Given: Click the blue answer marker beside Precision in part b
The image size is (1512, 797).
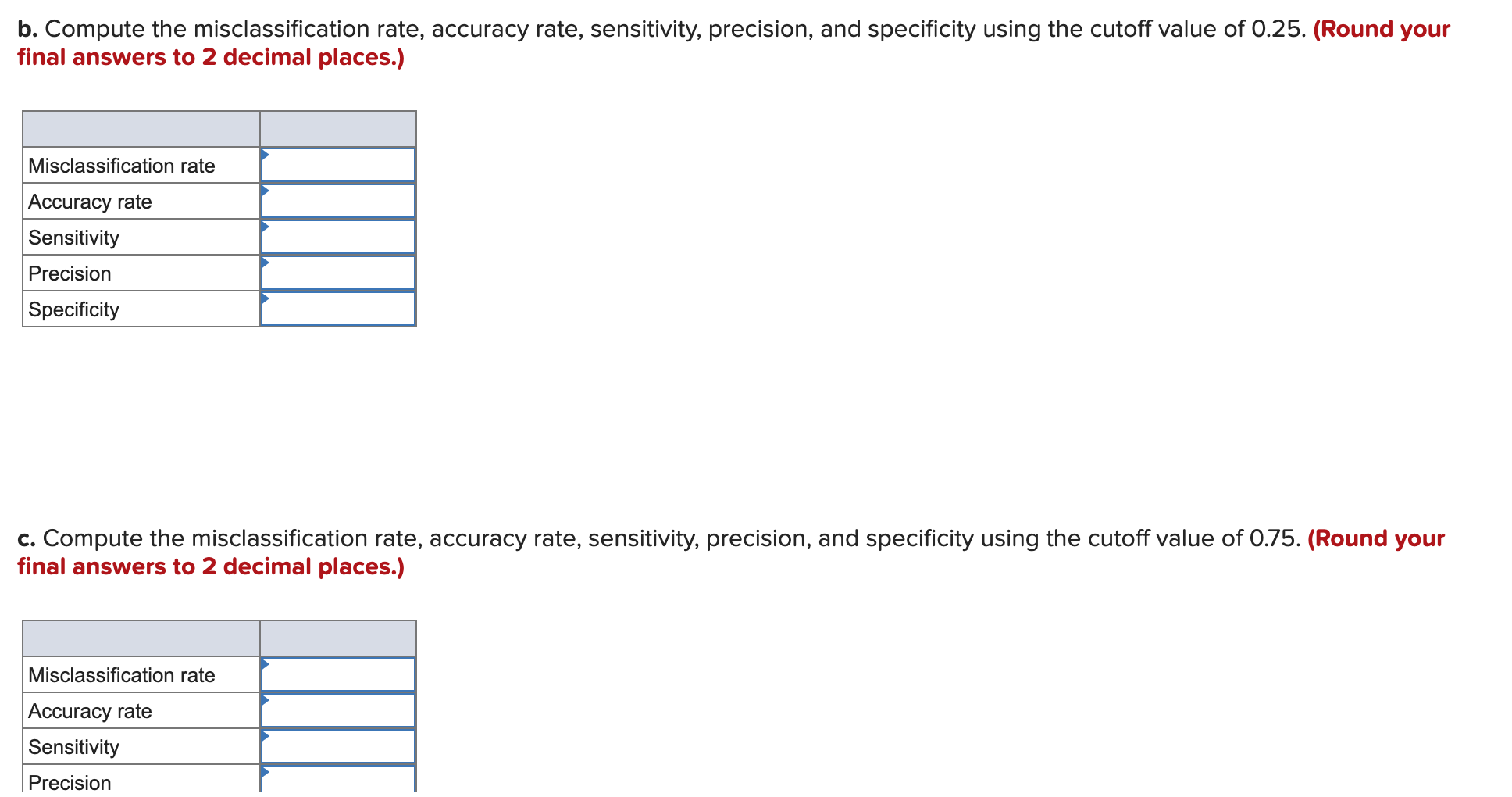Looking at the screenshot, I should click(266, 261).
